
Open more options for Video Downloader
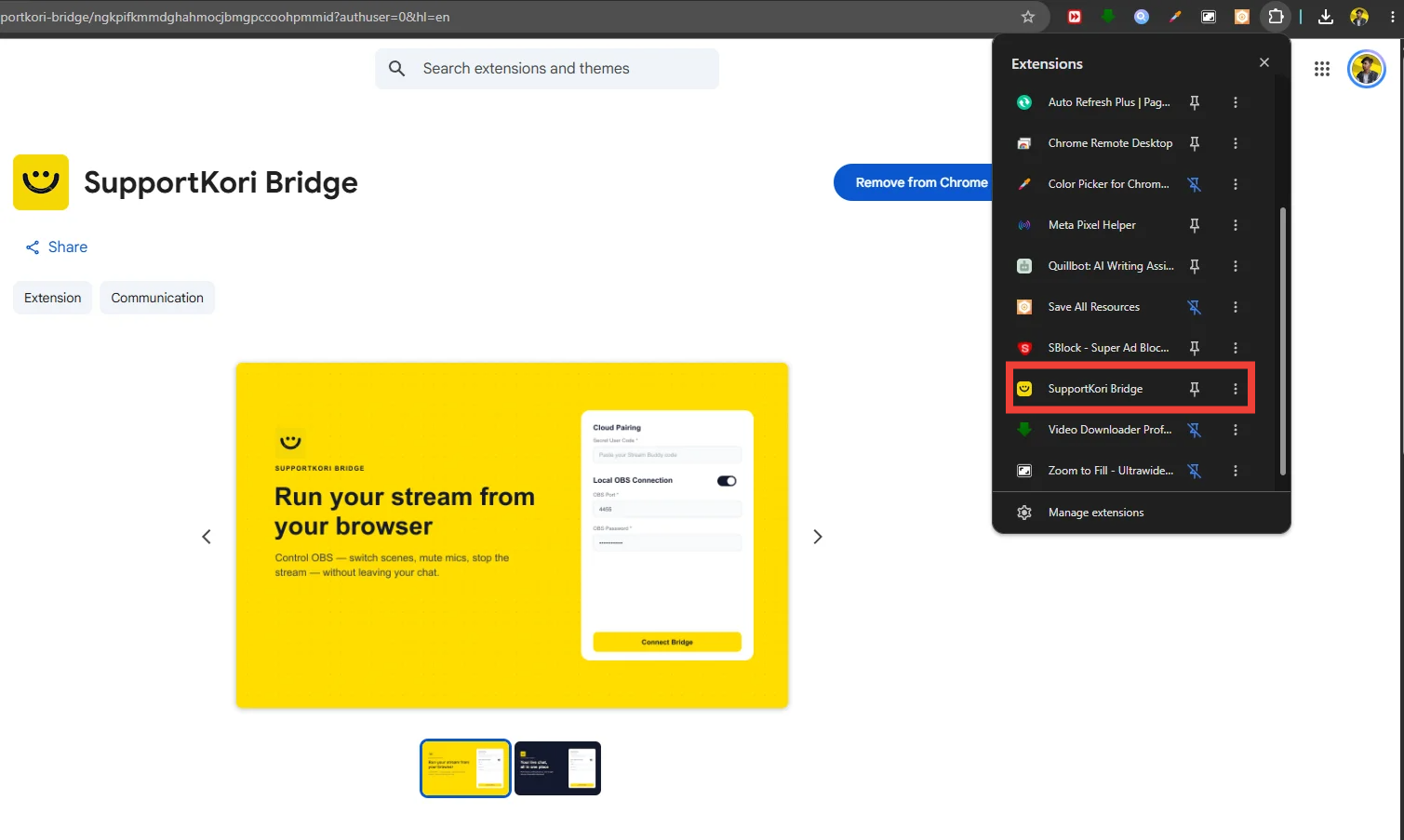coord(1236,430)
